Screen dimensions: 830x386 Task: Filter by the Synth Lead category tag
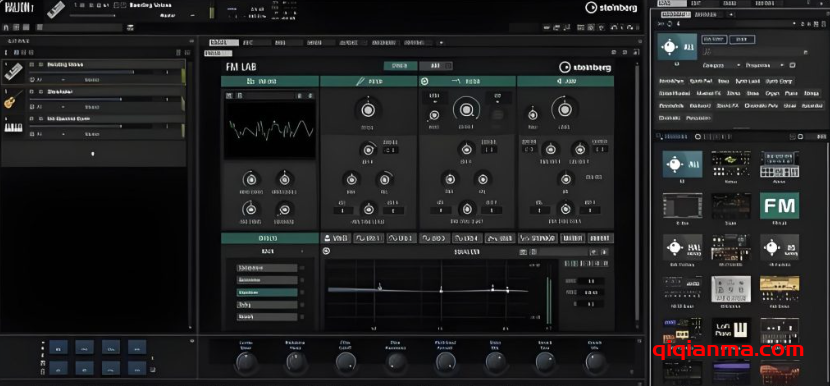(x=746, y=82)
